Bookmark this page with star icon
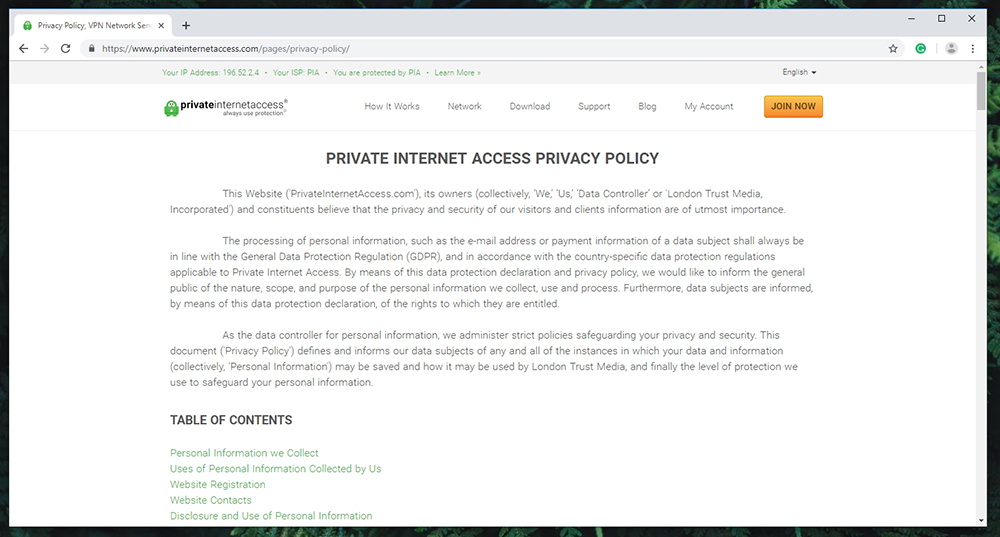This screenshot has height=537, width=1000. [x=893, y=48]
